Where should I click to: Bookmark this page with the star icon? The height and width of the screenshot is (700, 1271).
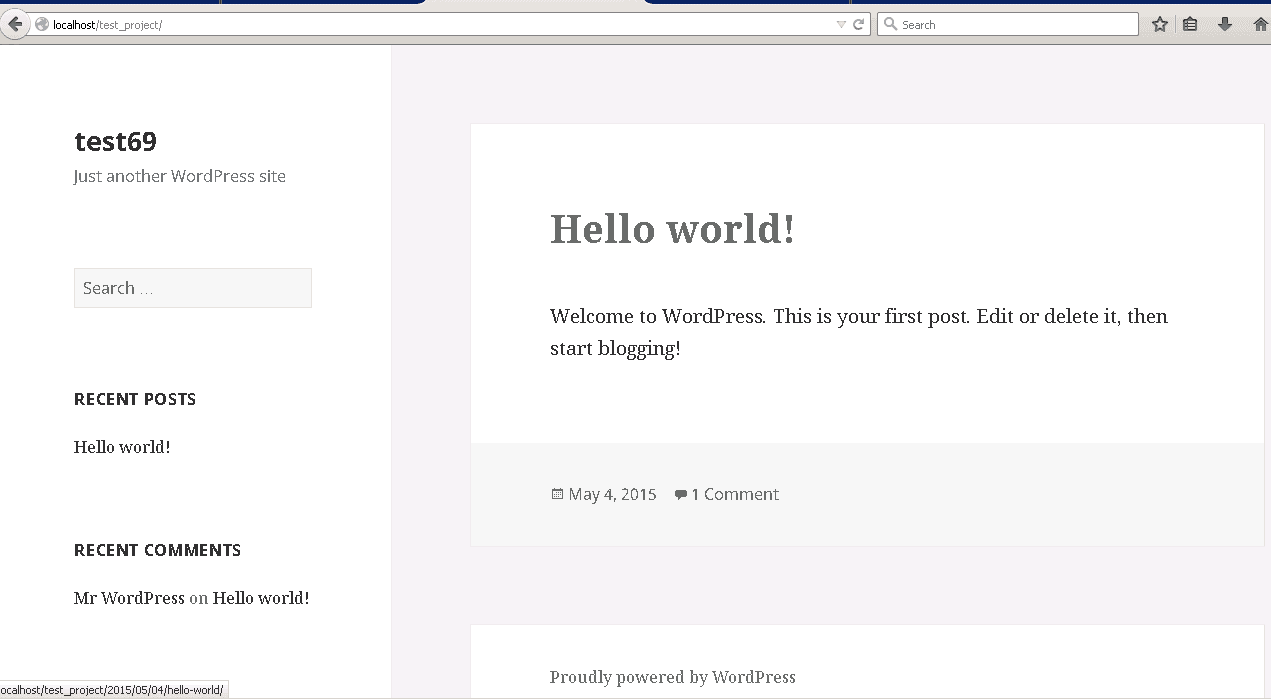(x=1160, y=25)
